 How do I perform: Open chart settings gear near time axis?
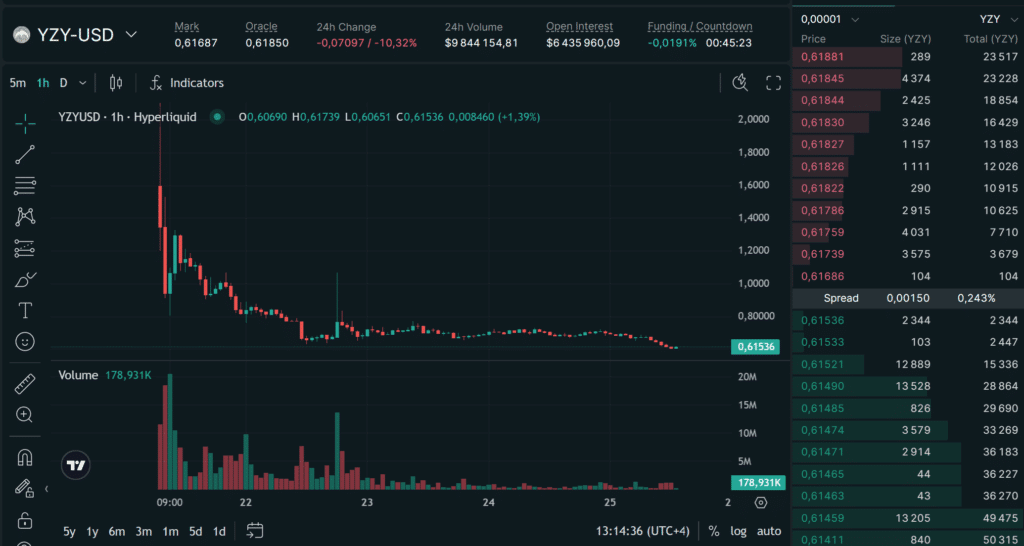[761, 502]
